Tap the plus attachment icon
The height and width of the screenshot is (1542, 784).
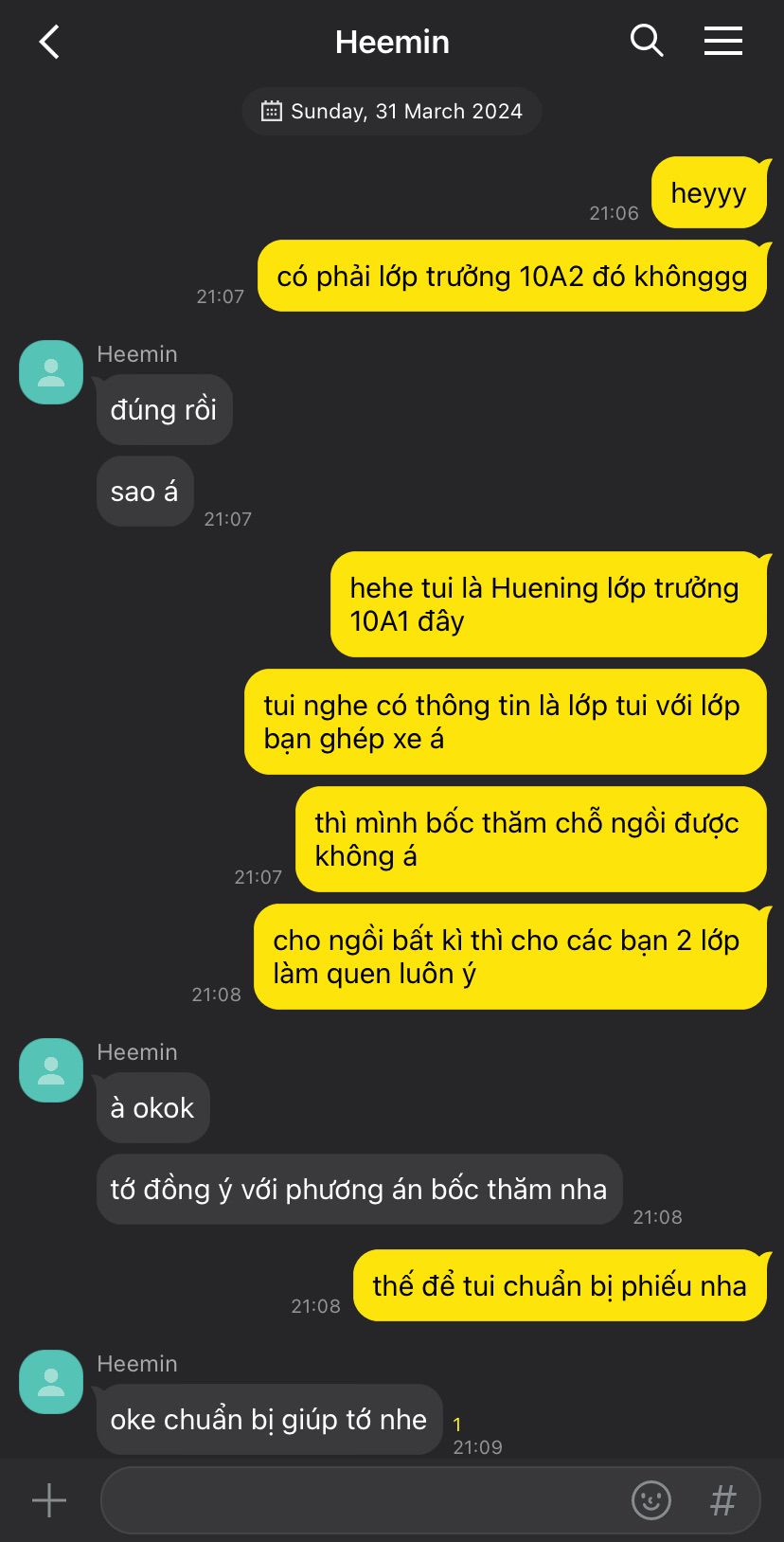(49, 1500)
